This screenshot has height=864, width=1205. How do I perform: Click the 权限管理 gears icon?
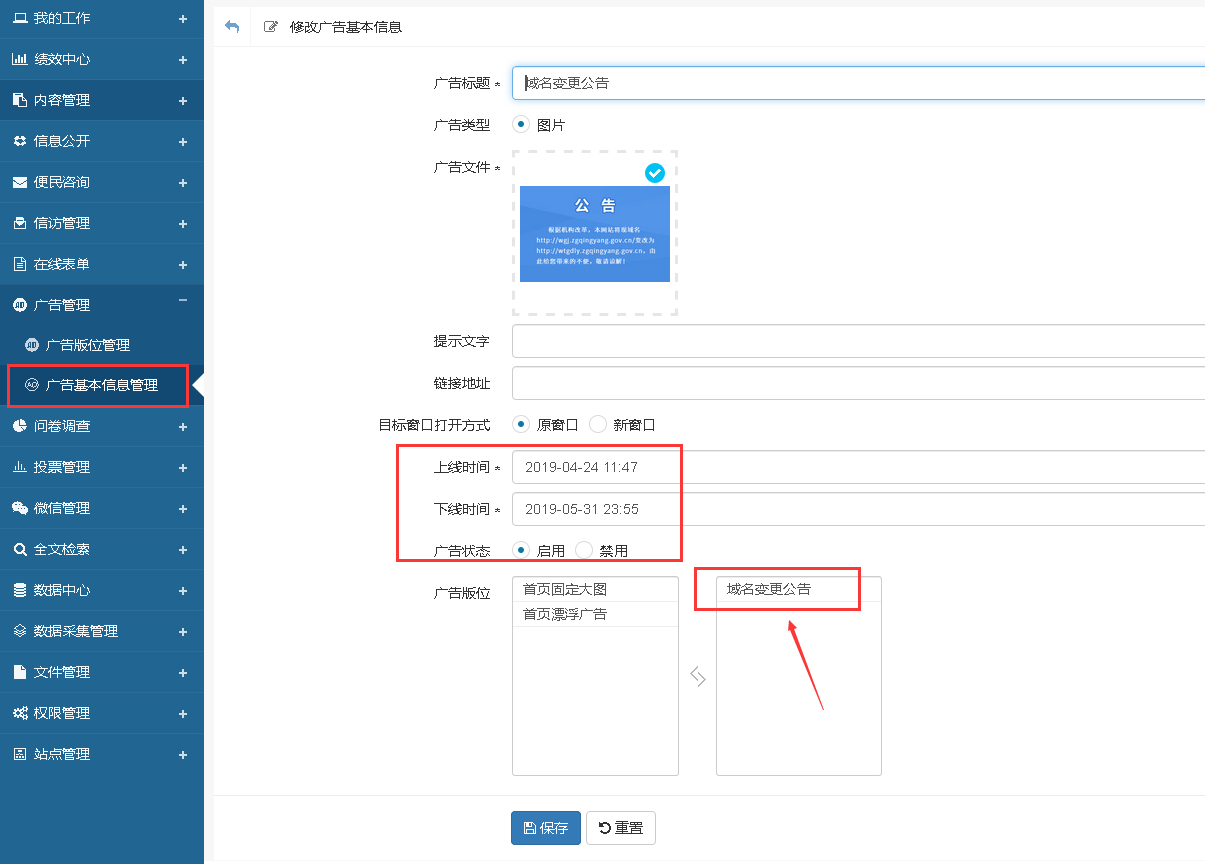pyautogui.click(x=19, y=713)
